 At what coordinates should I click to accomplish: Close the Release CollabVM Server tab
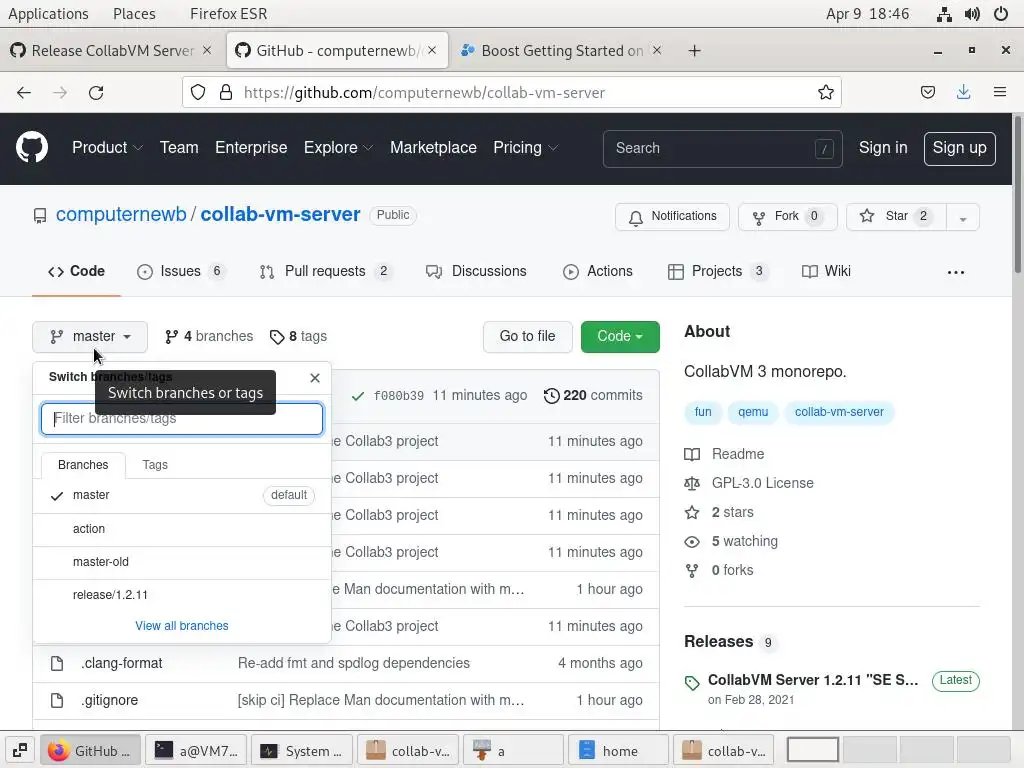[206, 50]
